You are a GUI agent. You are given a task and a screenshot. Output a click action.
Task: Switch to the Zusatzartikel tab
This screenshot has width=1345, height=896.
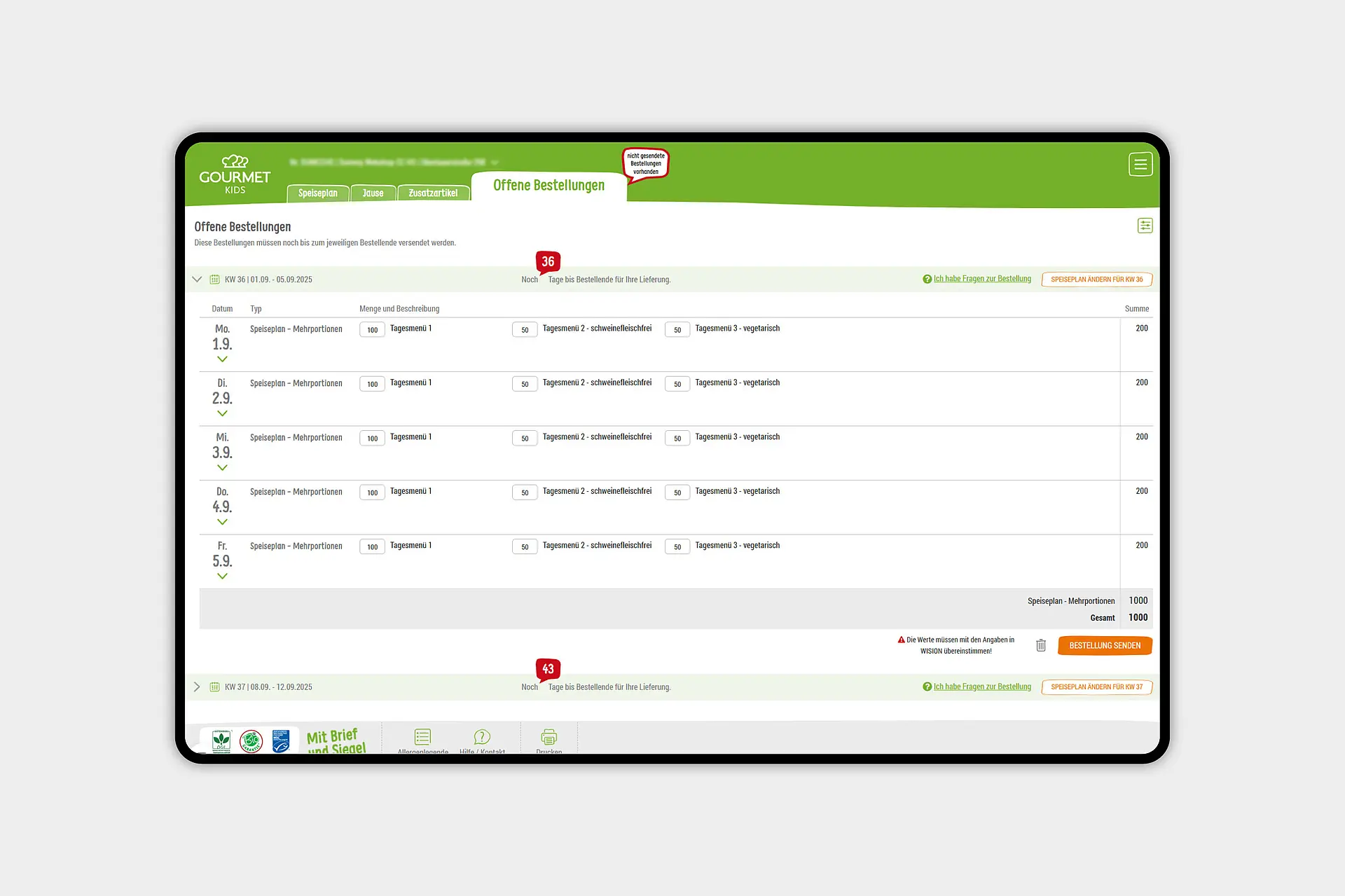point(432,193)
